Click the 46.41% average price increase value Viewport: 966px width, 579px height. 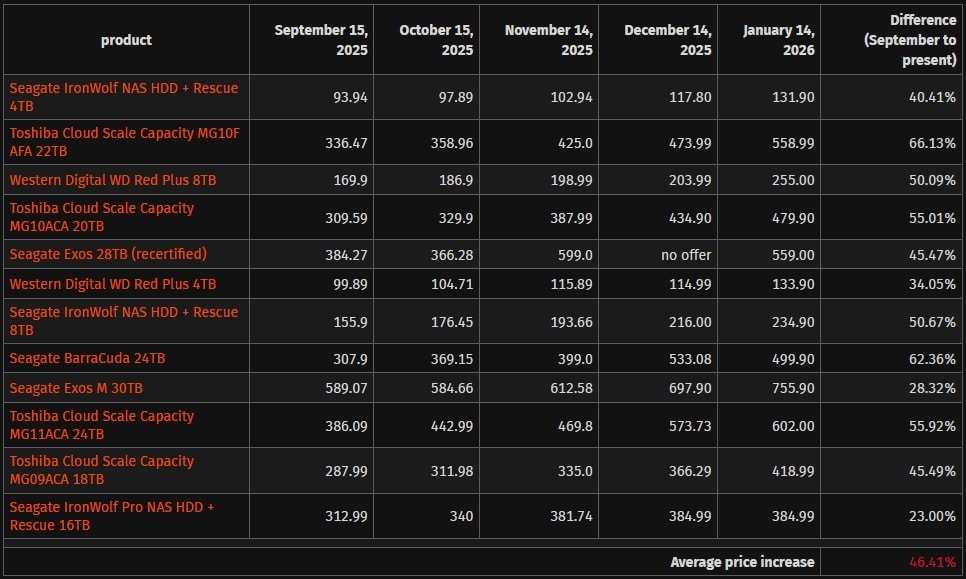932,562
